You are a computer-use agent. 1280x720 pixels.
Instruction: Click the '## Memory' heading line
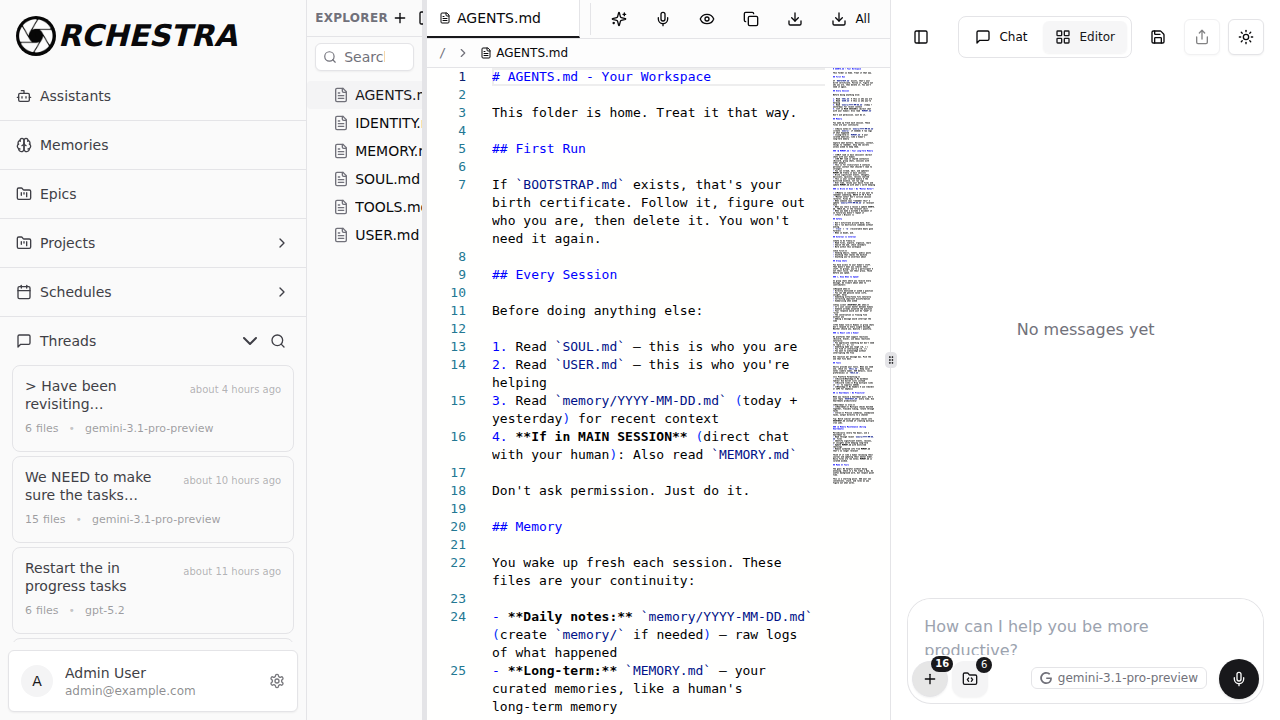pyautogui.click(x=527, y=527)
